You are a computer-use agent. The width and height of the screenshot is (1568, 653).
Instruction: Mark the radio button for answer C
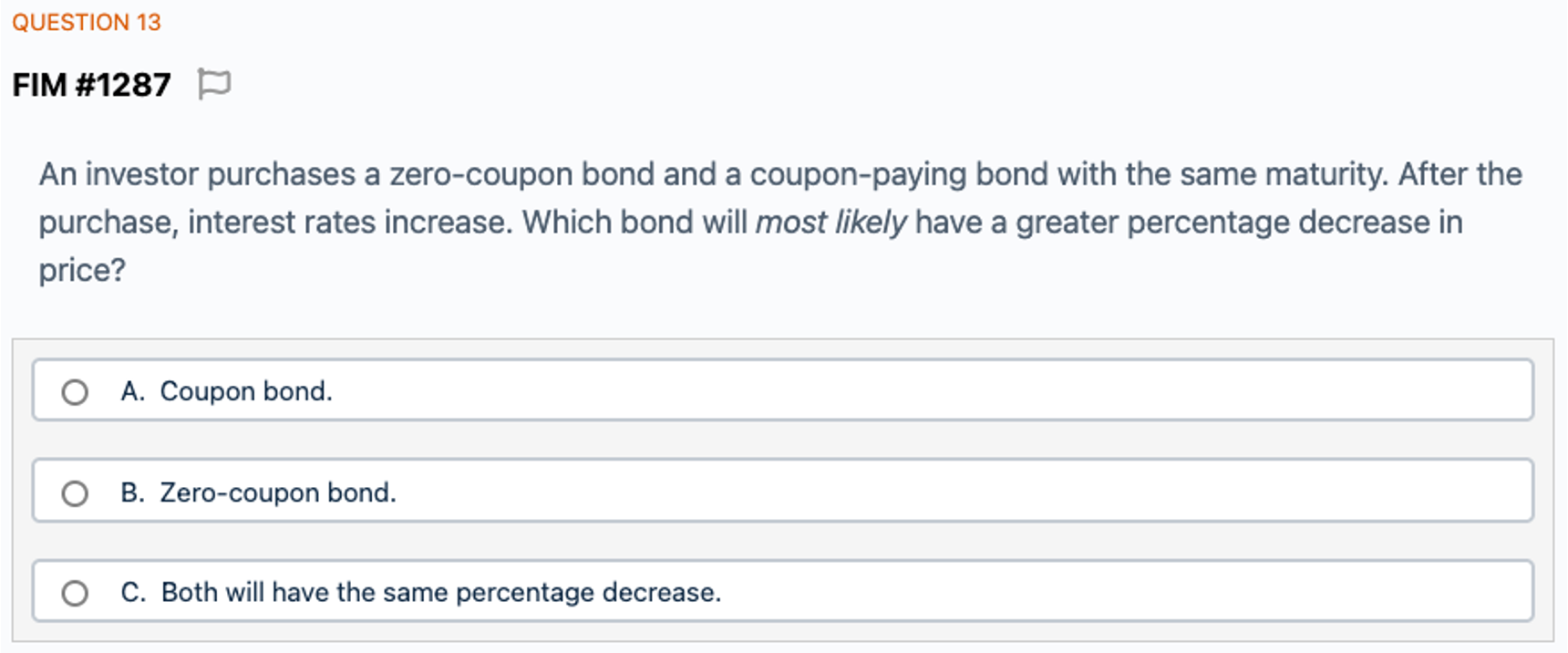[75, 594]
